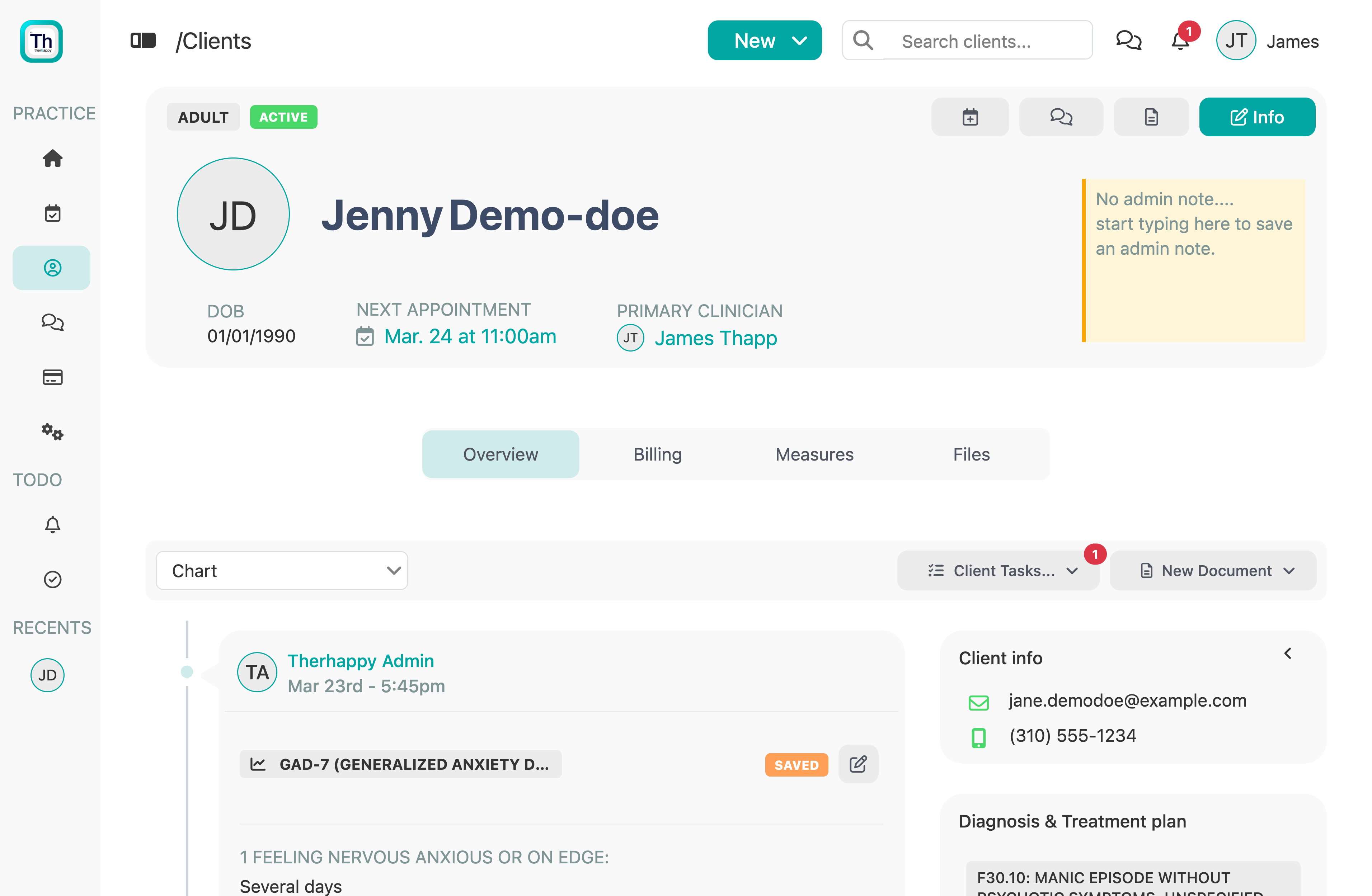Switch to the Billing tab
The image size is (1372, 896).
[657, 454]
